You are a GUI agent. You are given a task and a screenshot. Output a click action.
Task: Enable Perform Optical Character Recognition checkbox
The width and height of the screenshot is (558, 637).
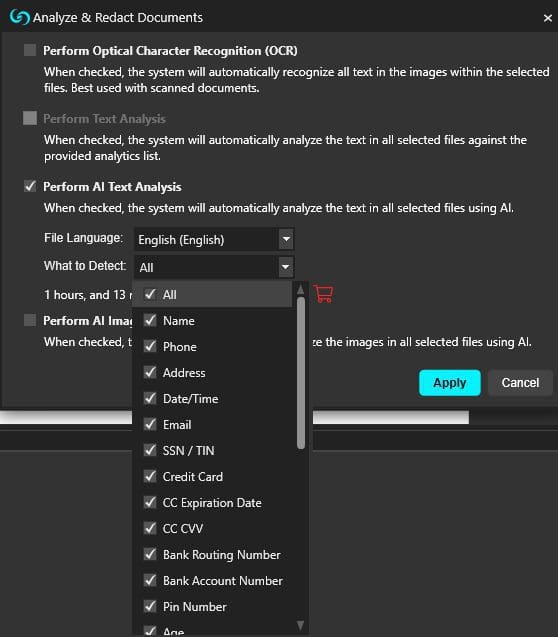pyautogui.click(x=30, y=50)
